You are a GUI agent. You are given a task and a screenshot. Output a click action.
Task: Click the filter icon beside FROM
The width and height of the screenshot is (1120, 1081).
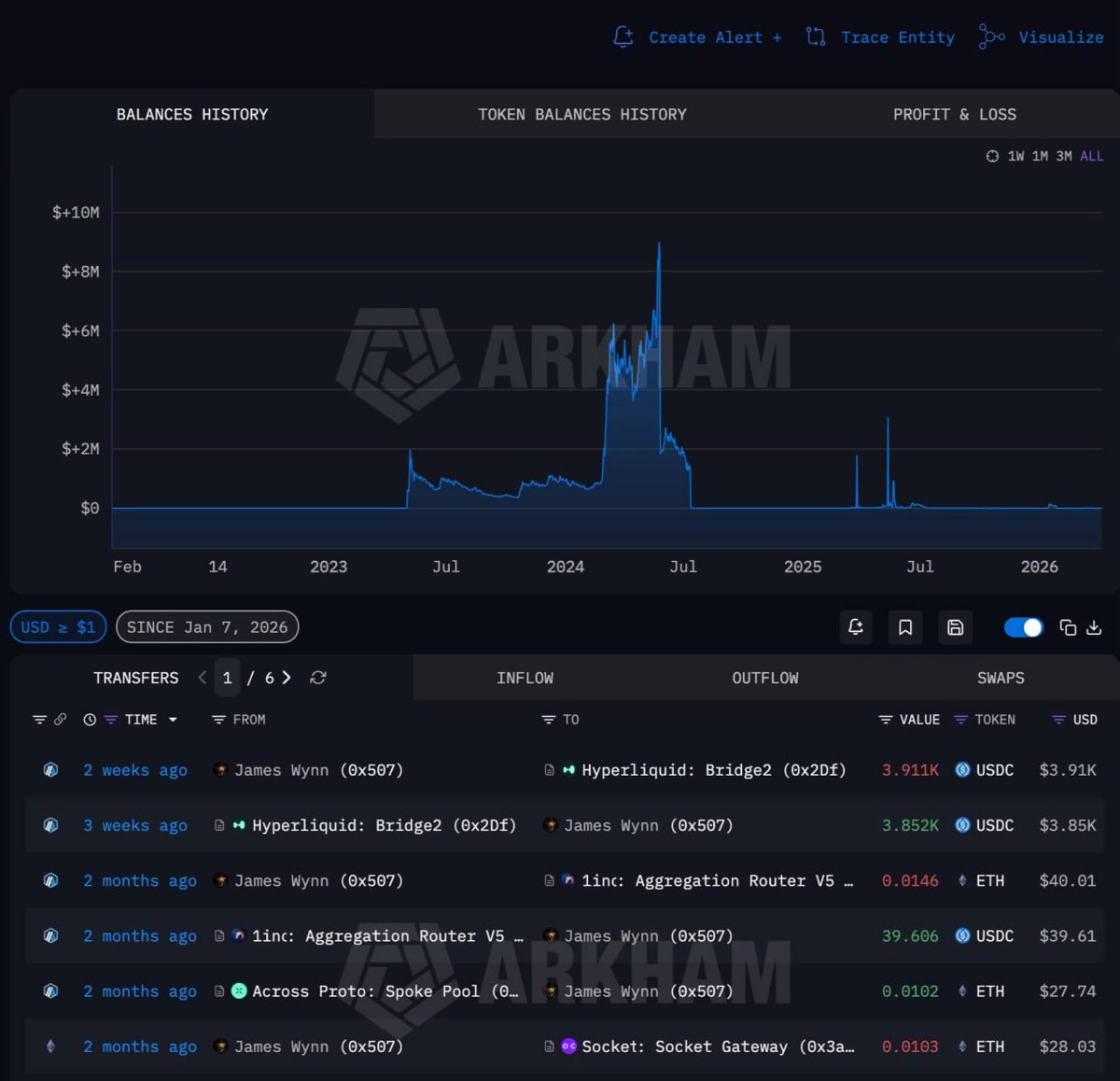point(218,720)
